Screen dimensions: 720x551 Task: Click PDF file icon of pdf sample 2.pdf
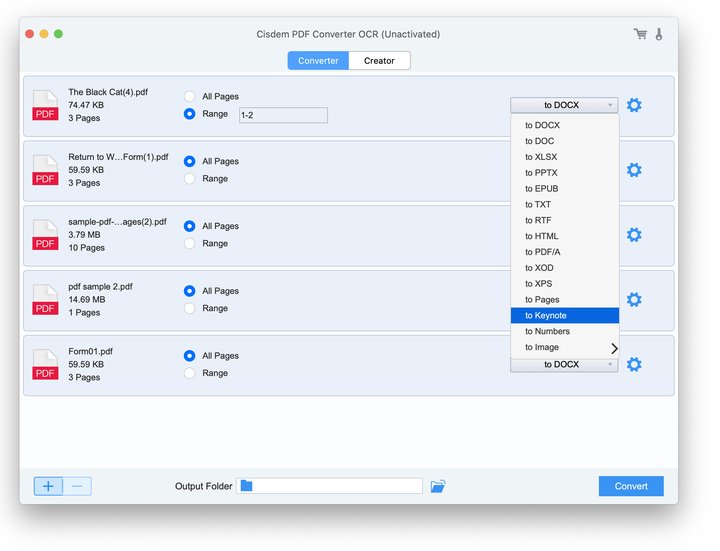click(45, 299)
